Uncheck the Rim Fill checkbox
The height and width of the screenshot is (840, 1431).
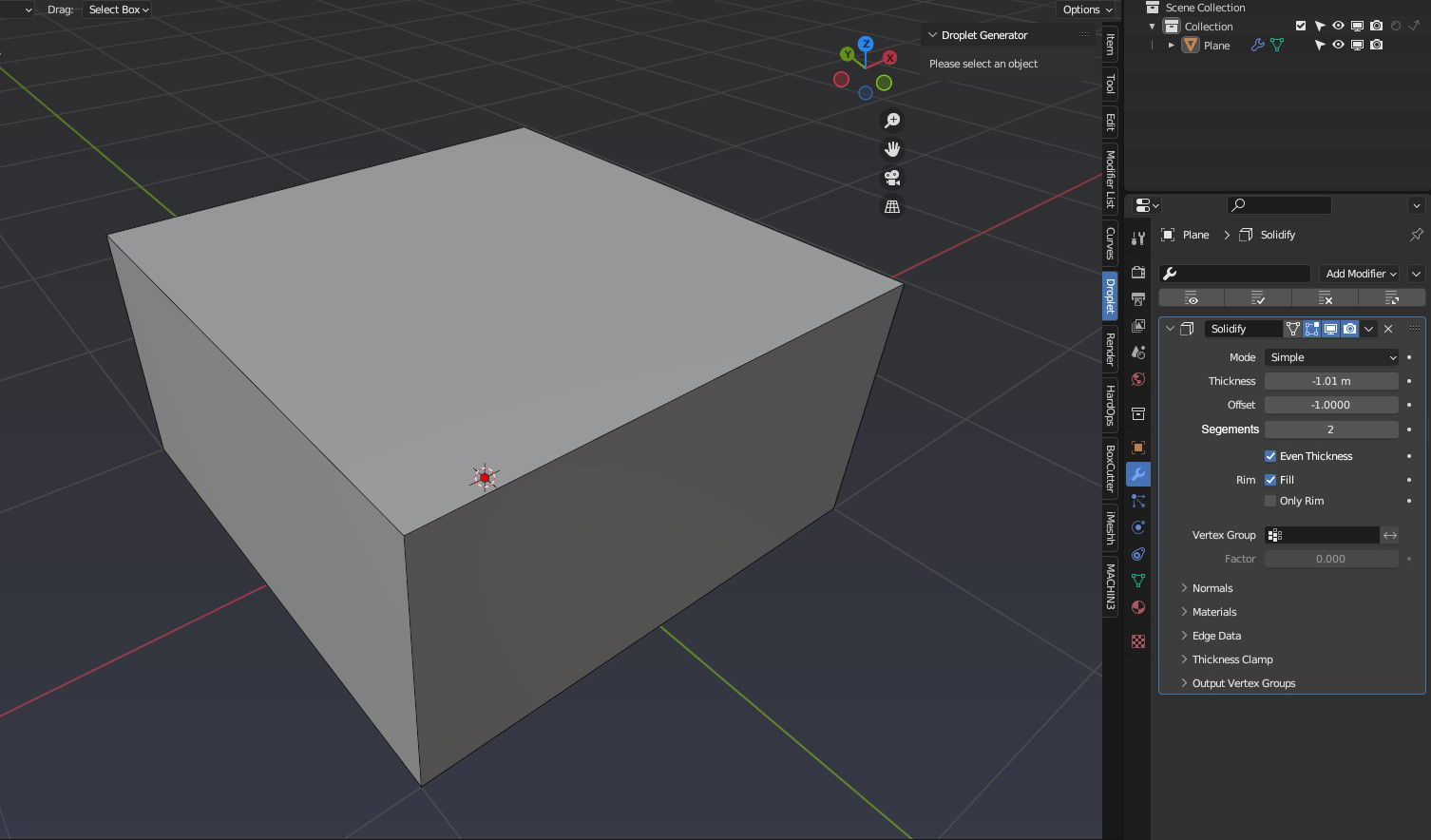tap(1270, 480)
